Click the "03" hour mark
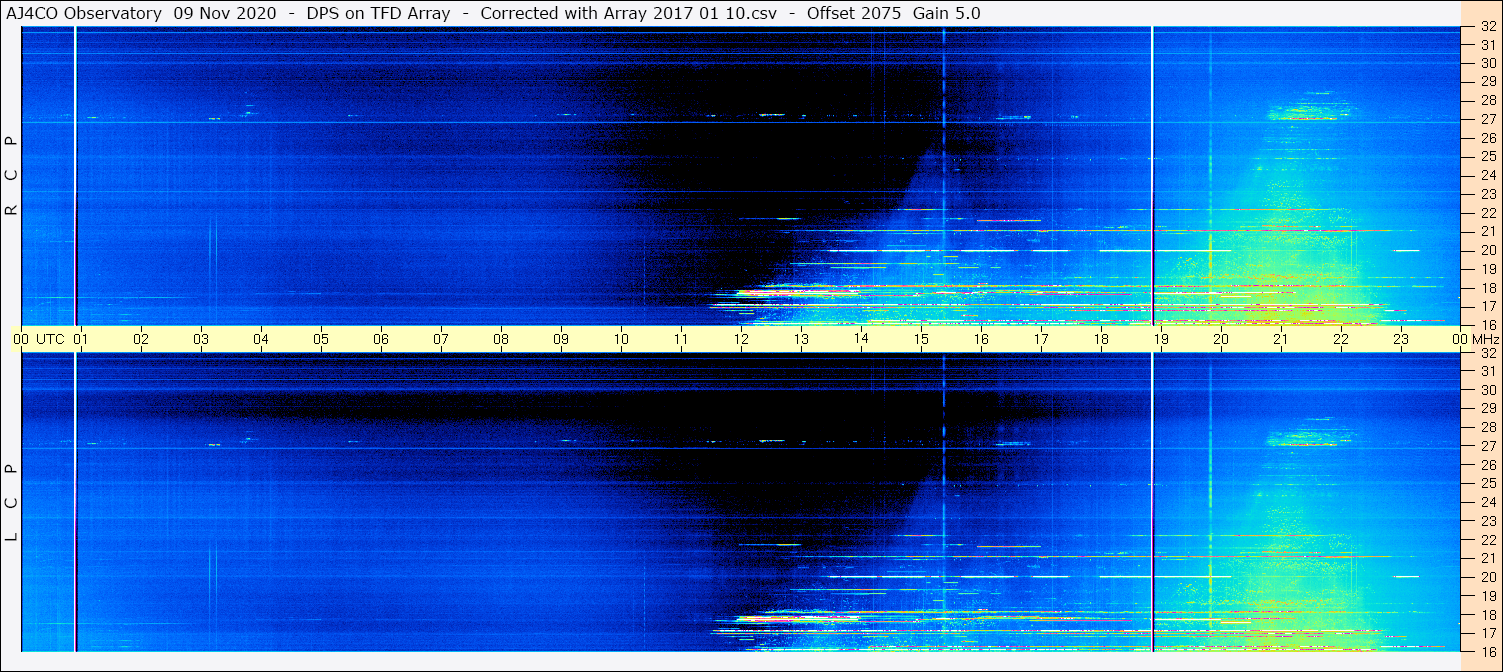Image resolution: width=1503 pixels, height=672 pixels. tap(201, 339)
